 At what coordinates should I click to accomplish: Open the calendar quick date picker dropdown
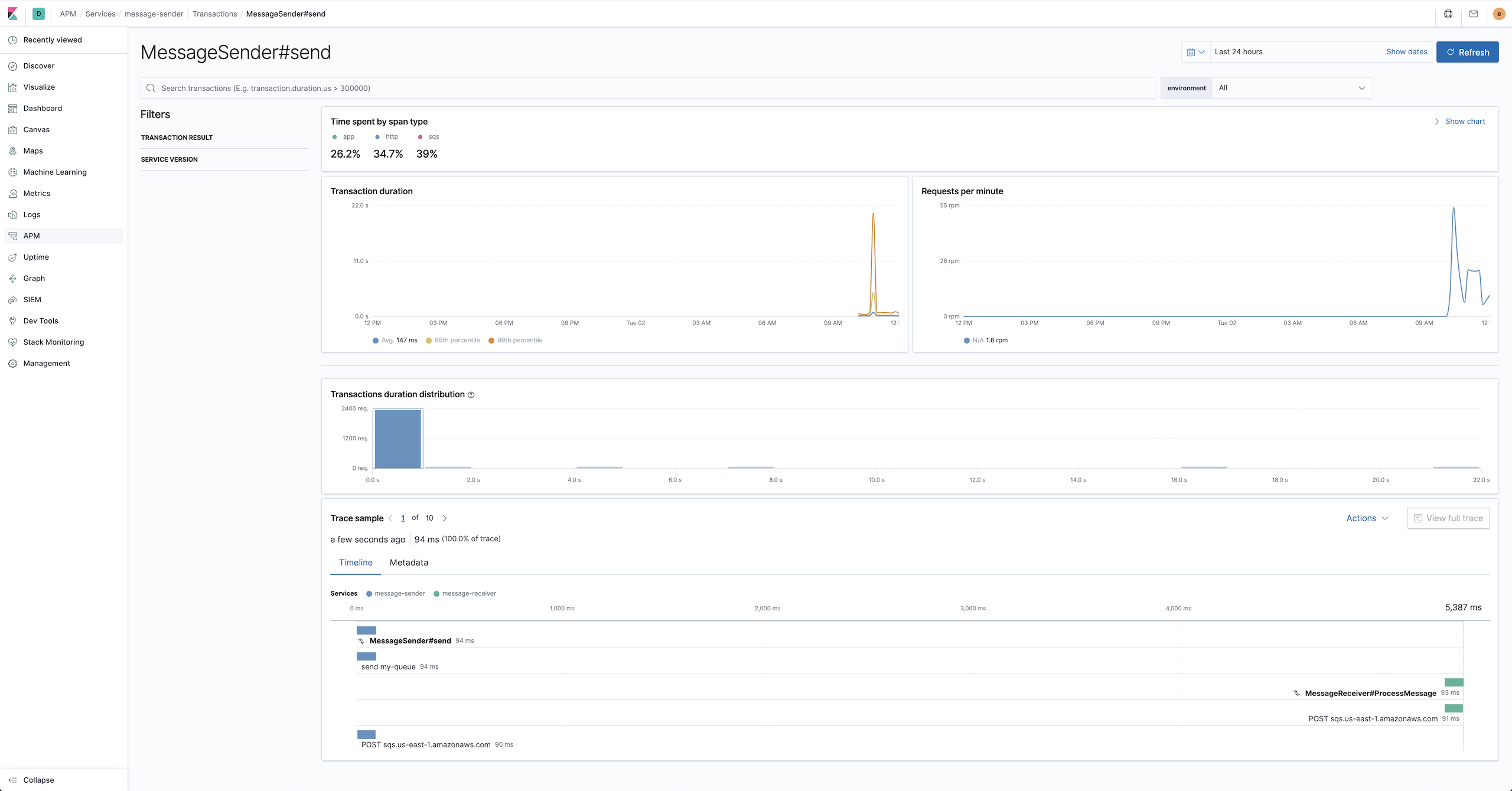pos(1195,52)
